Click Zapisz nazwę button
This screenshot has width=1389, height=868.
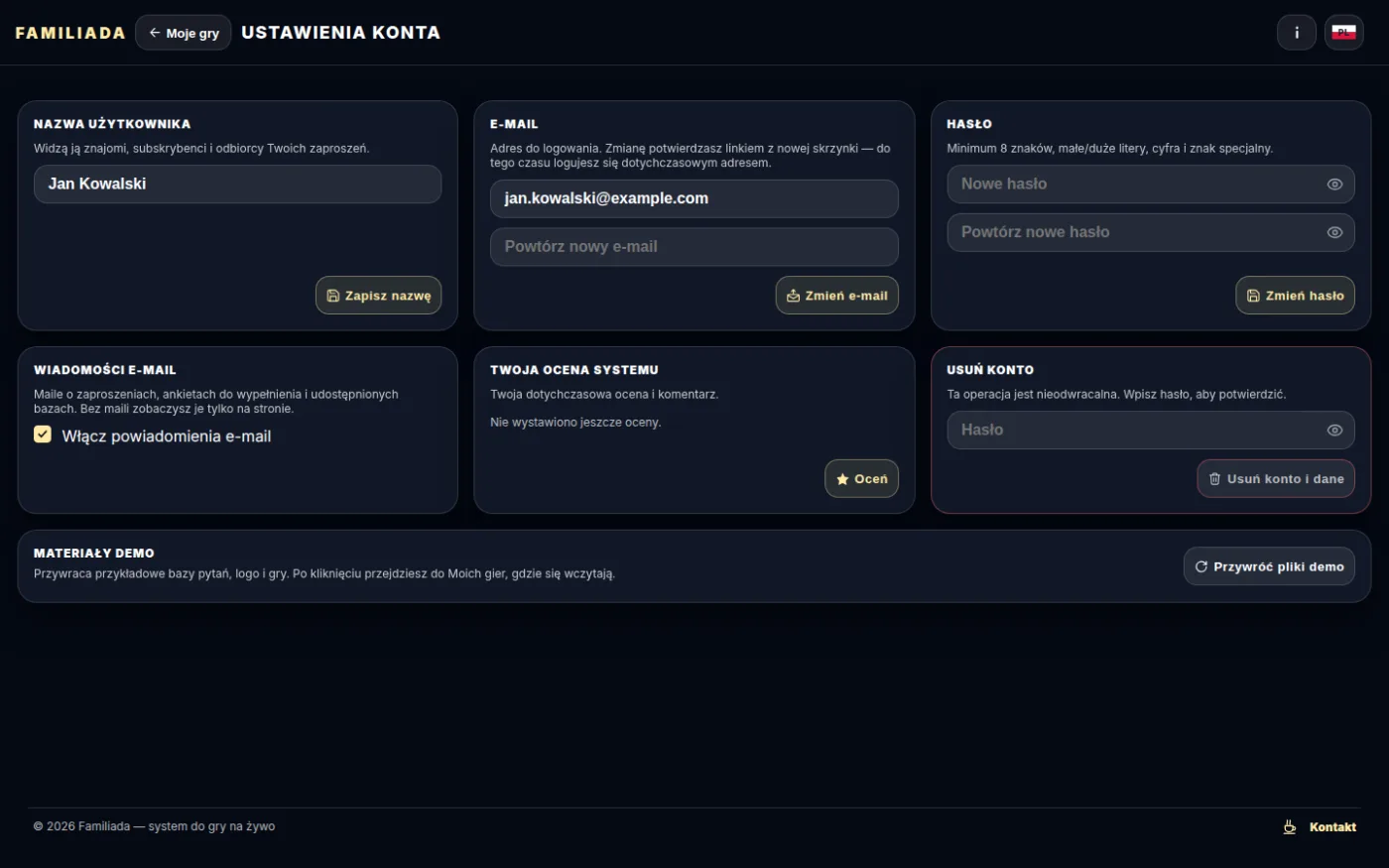coord(379,296)
